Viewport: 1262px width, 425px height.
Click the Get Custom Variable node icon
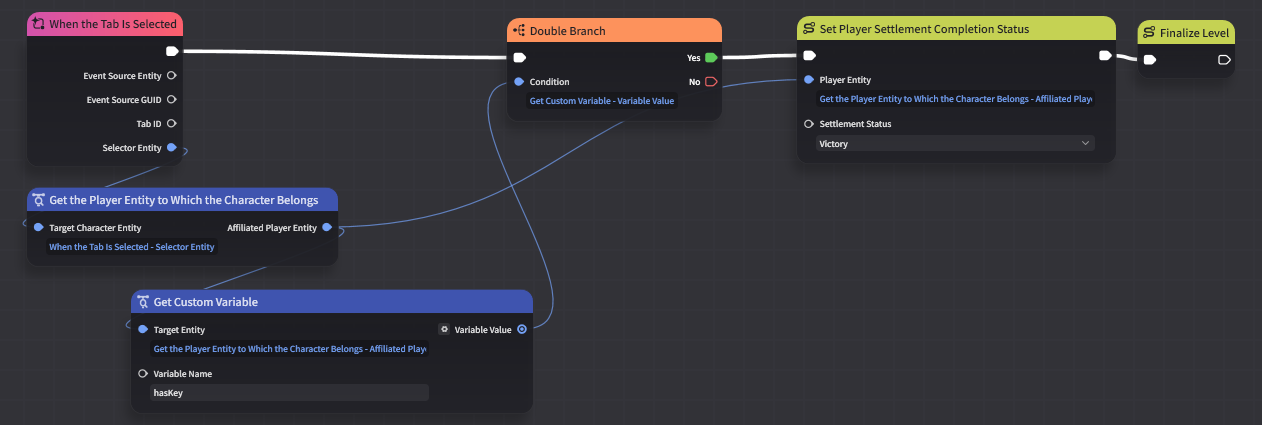click(x=143, y=302)
